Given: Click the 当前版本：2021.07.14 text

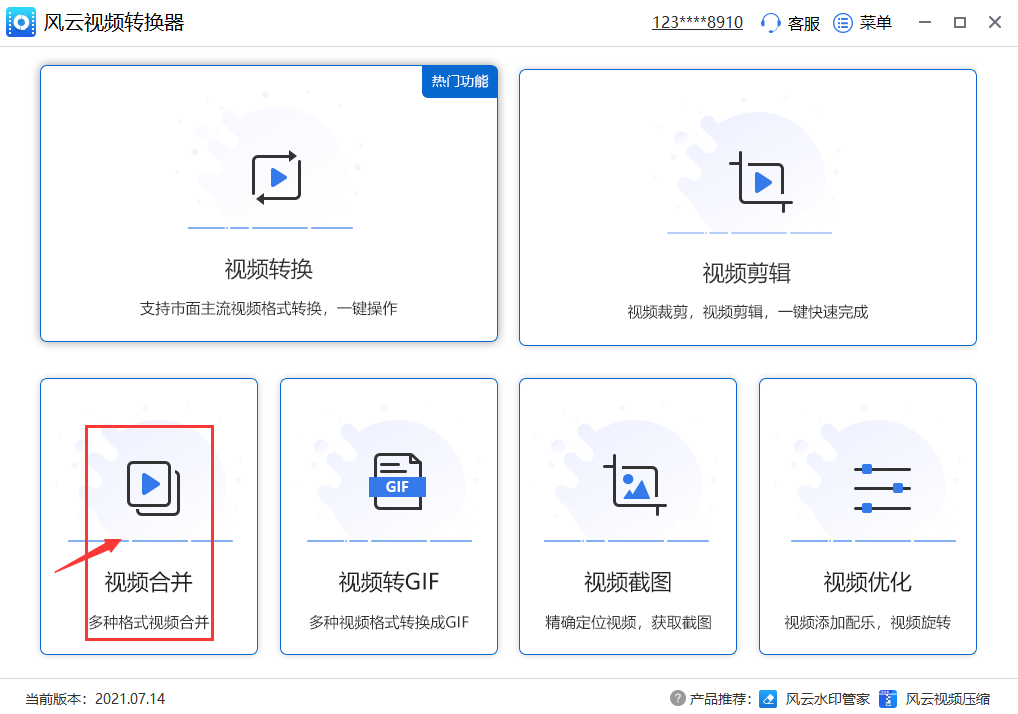Looking at the screenshot, I should click(95, 699).
